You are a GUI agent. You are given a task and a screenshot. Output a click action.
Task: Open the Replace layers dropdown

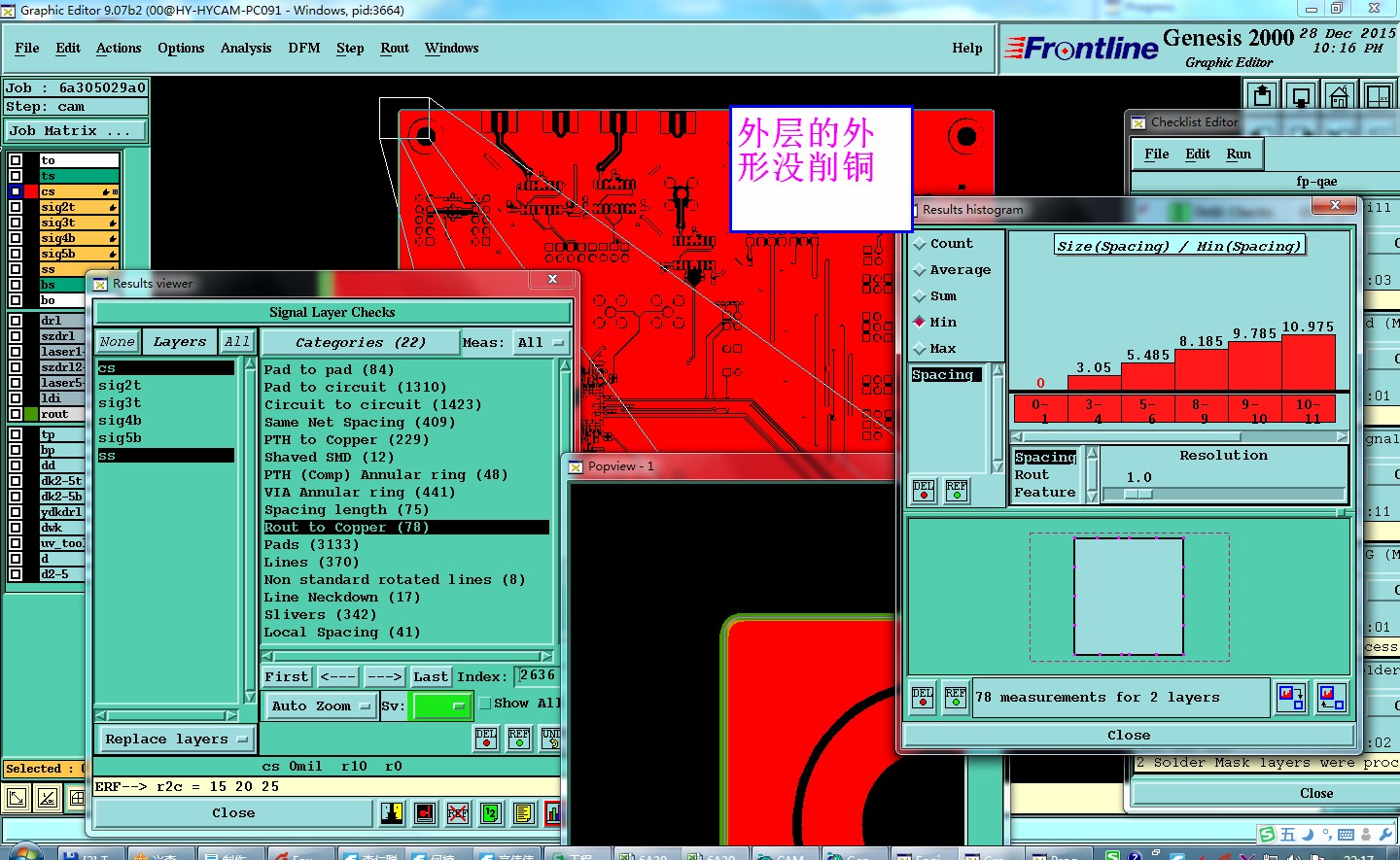tap(175, 740)
